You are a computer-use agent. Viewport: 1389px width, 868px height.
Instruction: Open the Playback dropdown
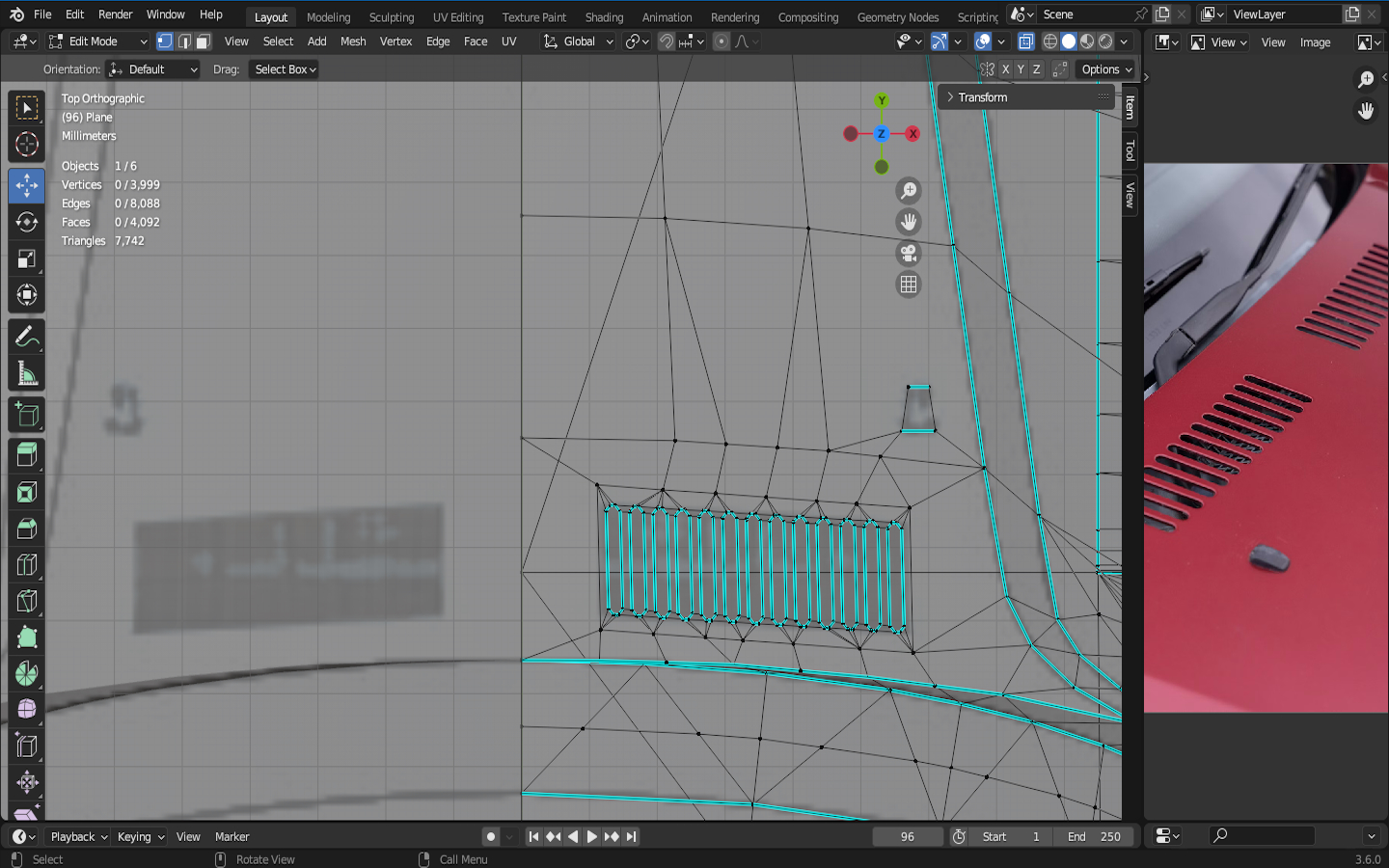pyautogui.click(x=78, y=836)
